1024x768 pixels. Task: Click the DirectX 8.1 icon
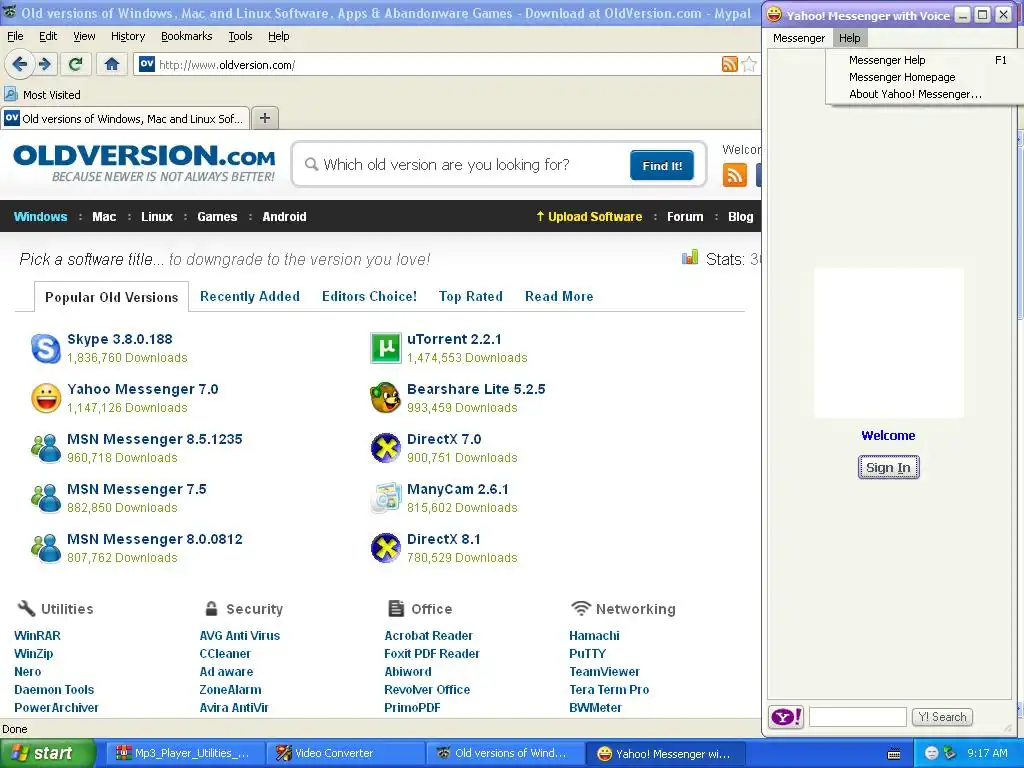[385, 548]
